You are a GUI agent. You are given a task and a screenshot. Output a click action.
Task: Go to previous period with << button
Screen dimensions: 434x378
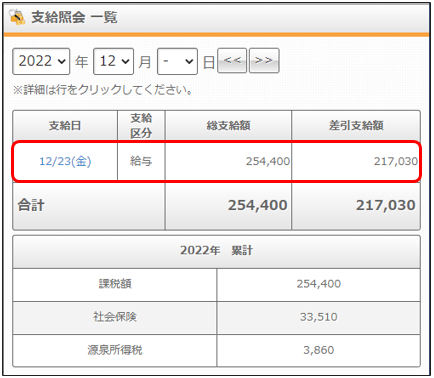point(232,60)
